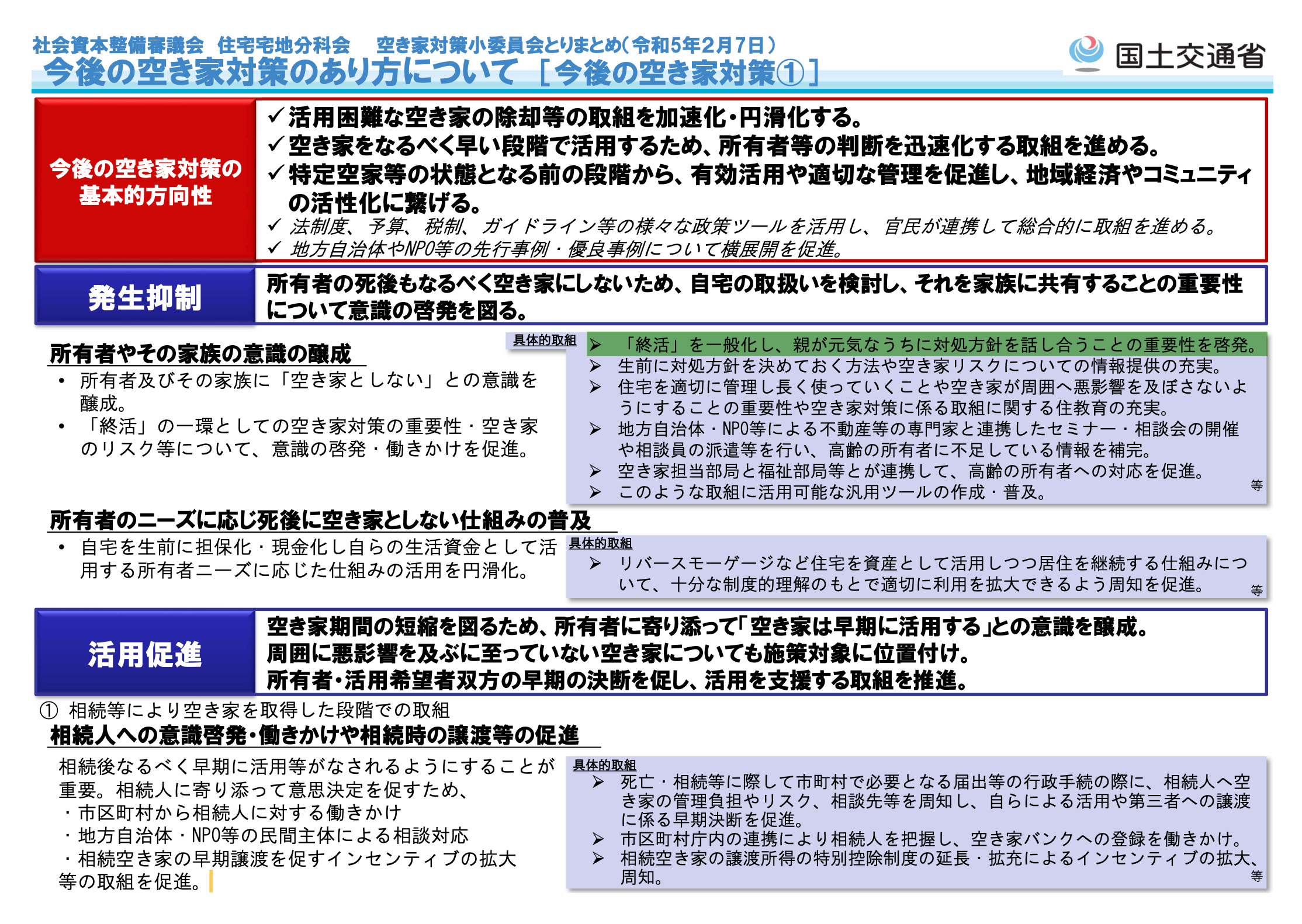Click the underlined 具体的取組 label next to the green line

pyautogui.click(x=545, y=341)
